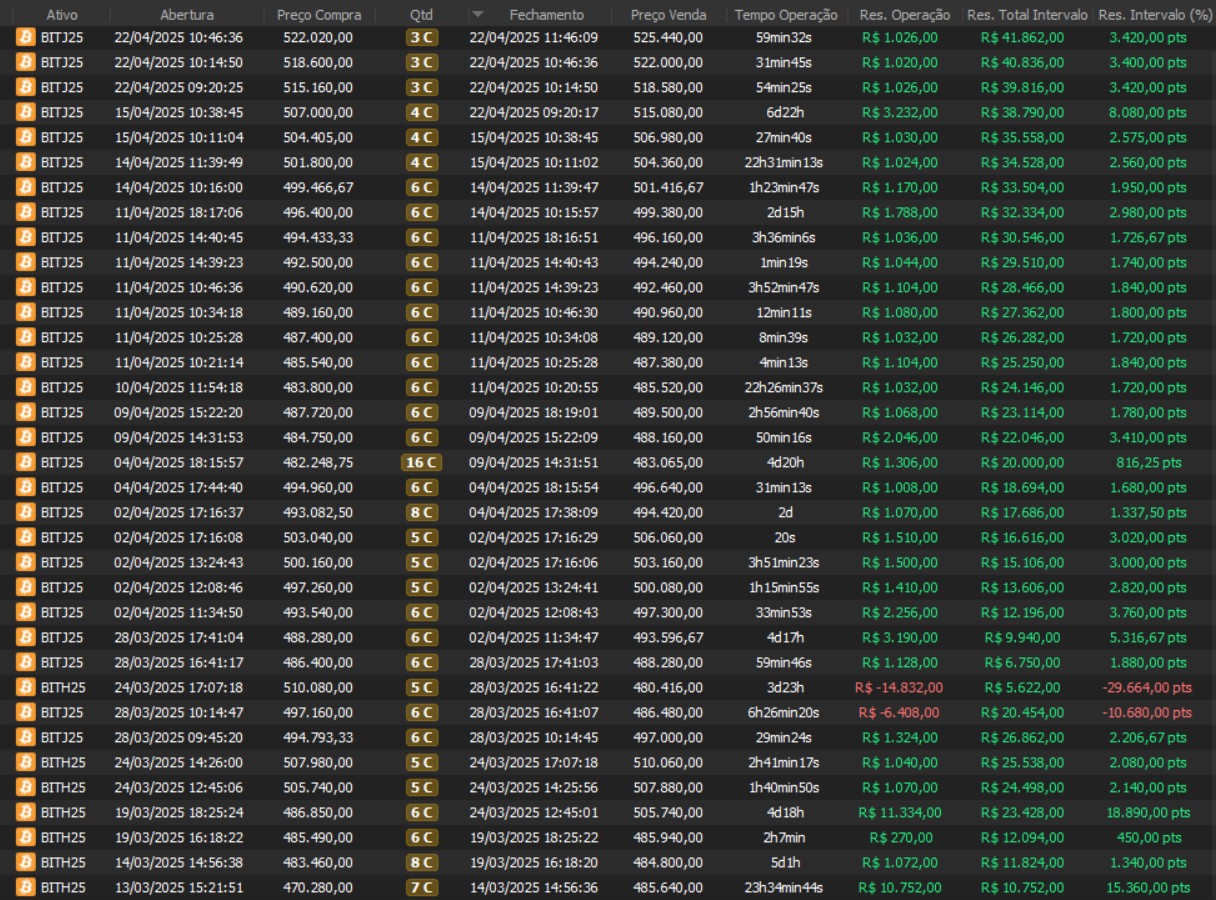This screenshot has width=1216, height=900.
Task: Select the Bitcoin icon of the R$ -14.832,00 loss row
Action: [25, 687]
